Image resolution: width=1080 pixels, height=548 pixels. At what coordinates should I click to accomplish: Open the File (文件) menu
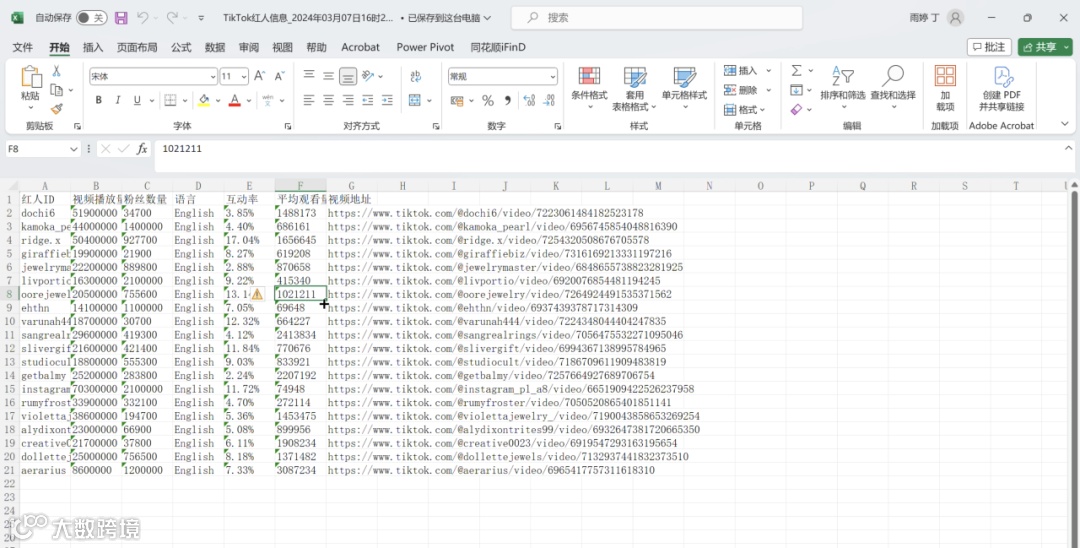point(23,48)
